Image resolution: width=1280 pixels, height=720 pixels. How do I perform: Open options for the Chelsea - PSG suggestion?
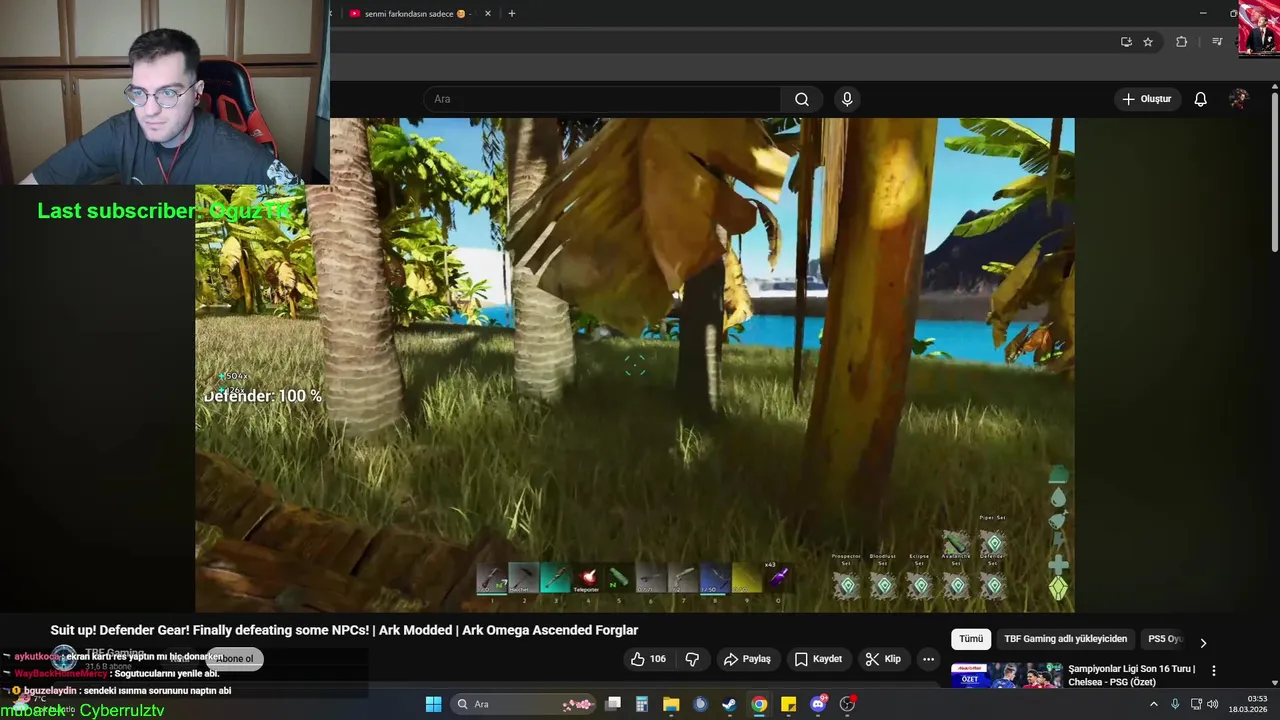pyautogui.click(x=1214, y=671)
